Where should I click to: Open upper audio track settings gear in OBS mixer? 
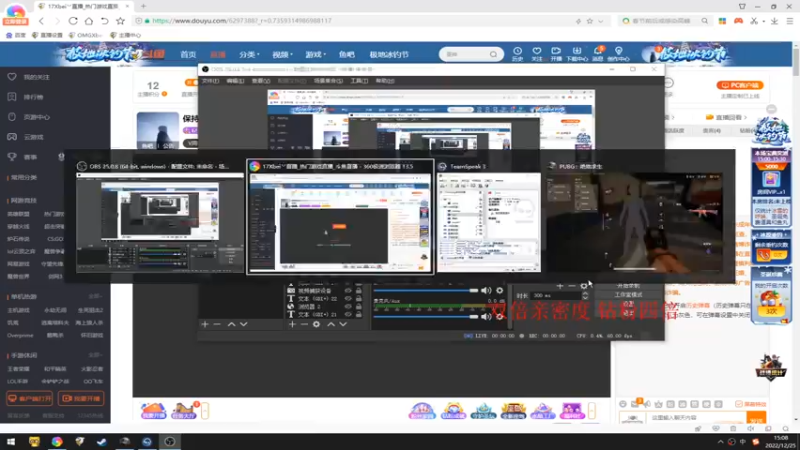tap(499, 290)
